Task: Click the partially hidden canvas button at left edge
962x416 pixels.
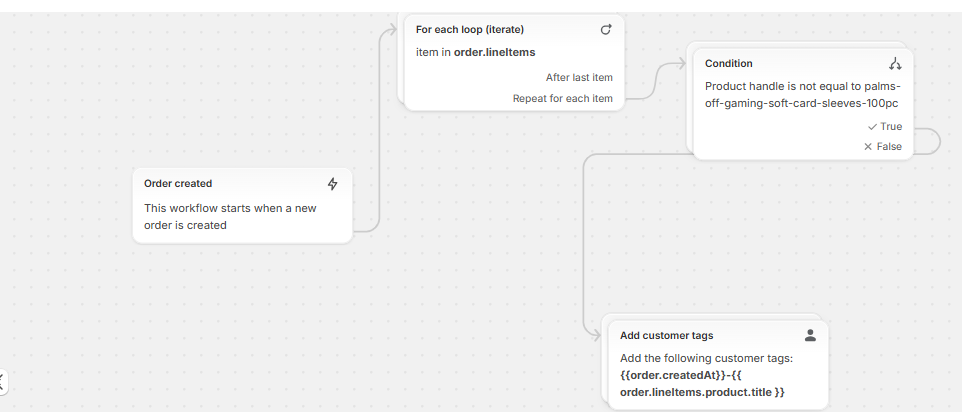Action: click(3, 380)
